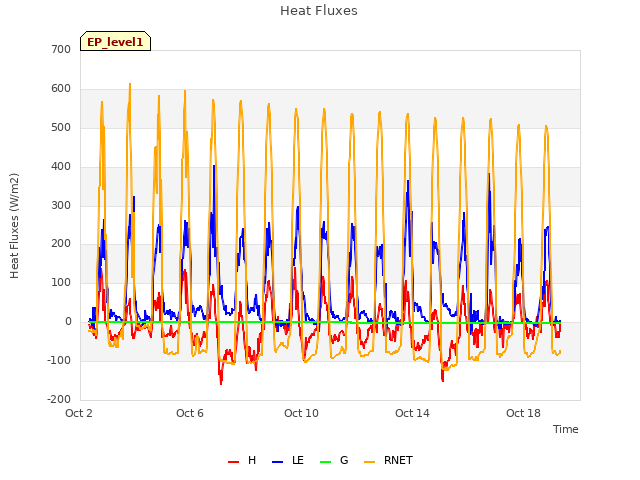Click the 0 y-axis tick label

[68, 322]
